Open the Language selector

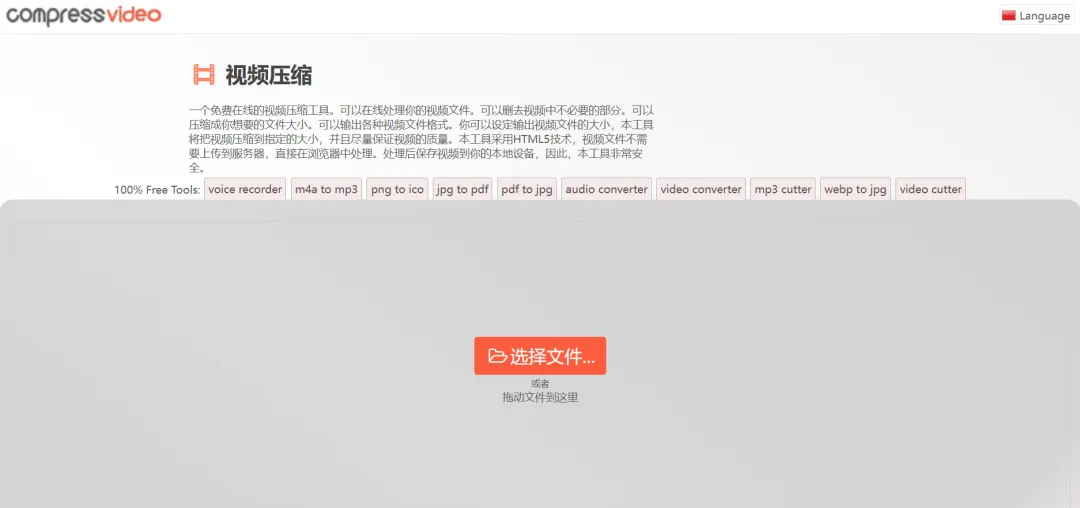(1036, 16)
